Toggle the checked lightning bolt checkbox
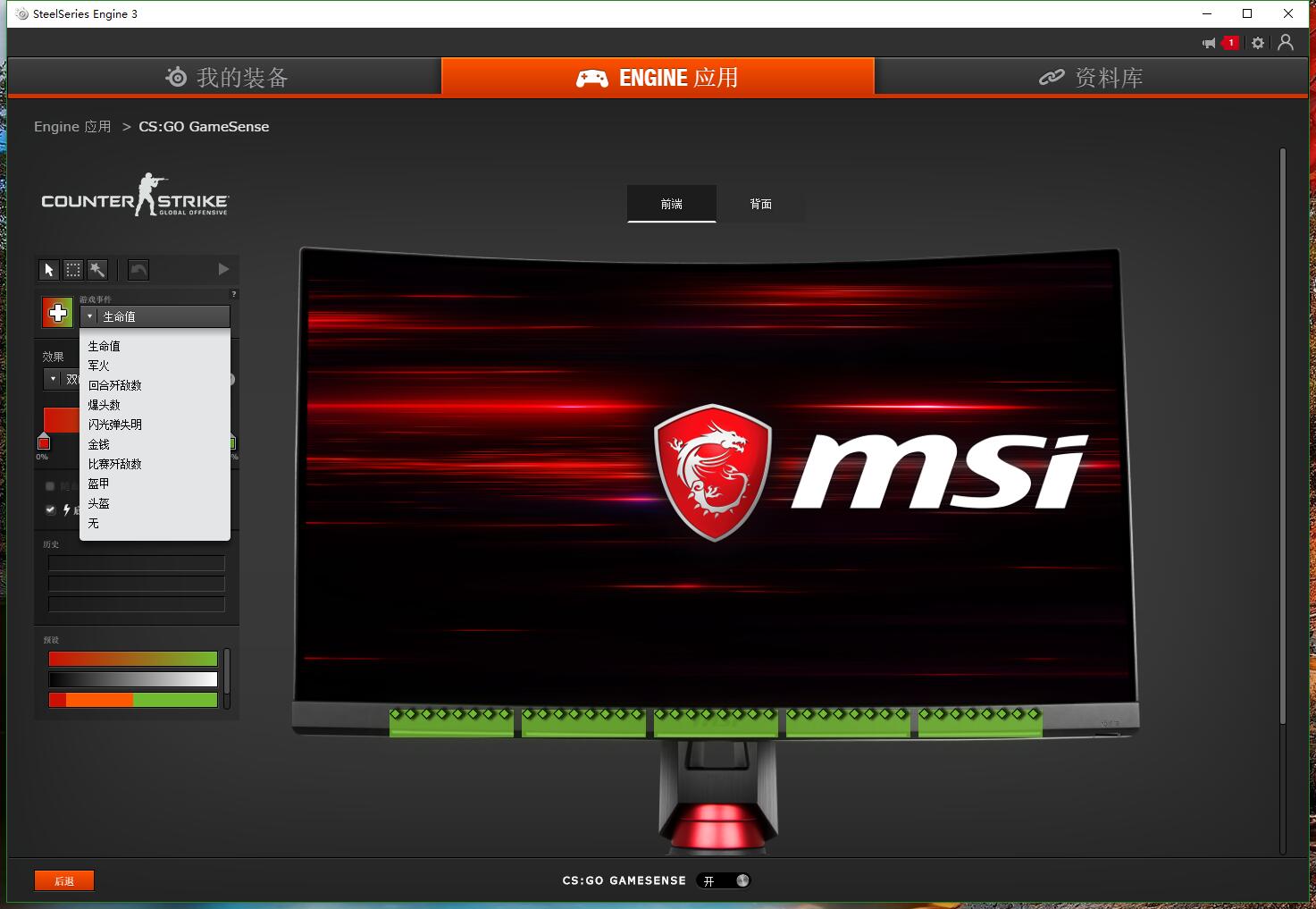The height and width of the screenshot is (909, 1316). coord(50,509)
